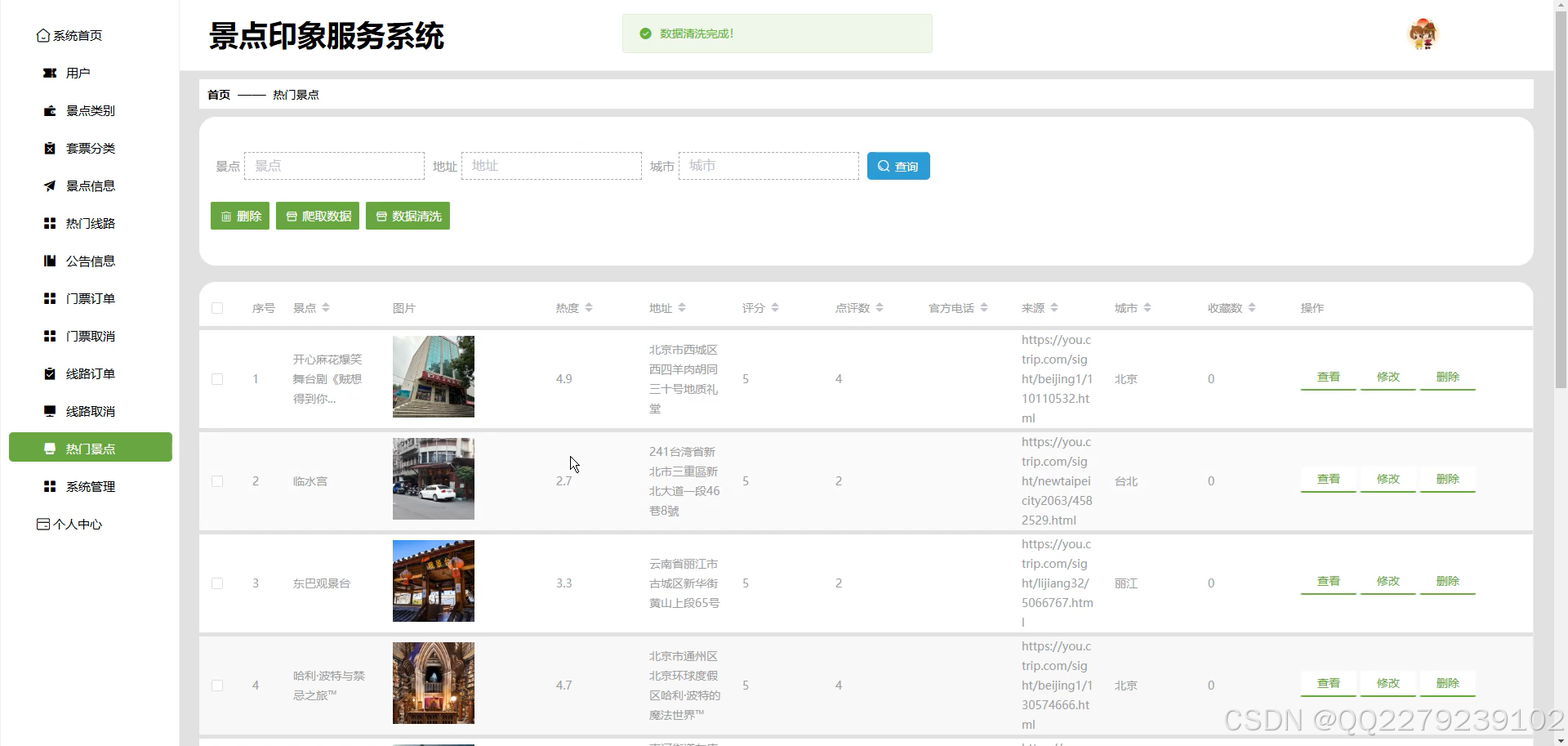Click the icon in 爬取数据 button
This screenshot has width=1568, height=746.
pyautogui.click(x=292, y=217)
